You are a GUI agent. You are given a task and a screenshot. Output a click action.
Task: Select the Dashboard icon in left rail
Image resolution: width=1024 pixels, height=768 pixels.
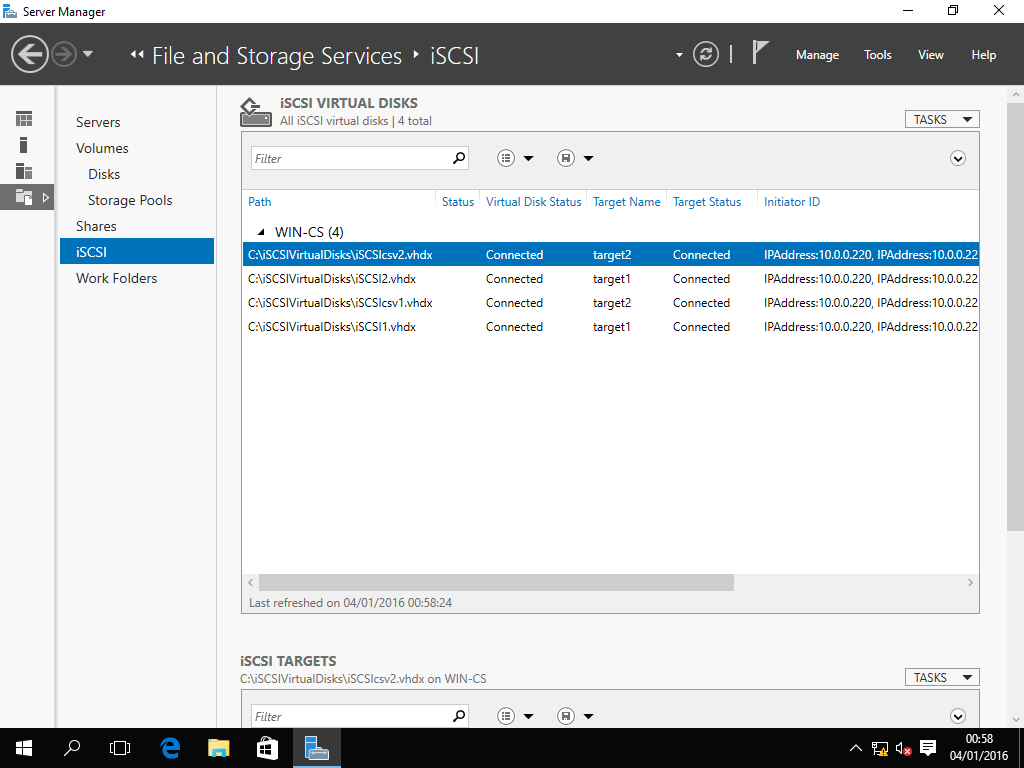(x=24, y=119)
